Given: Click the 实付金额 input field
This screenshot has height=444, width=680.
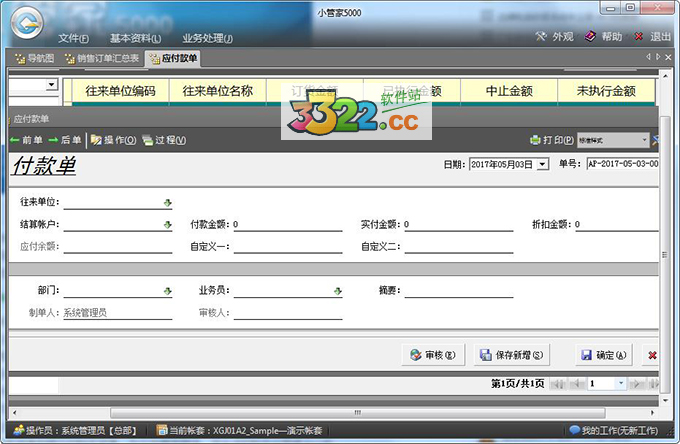Looking at the screenshot, I should 458,225.
